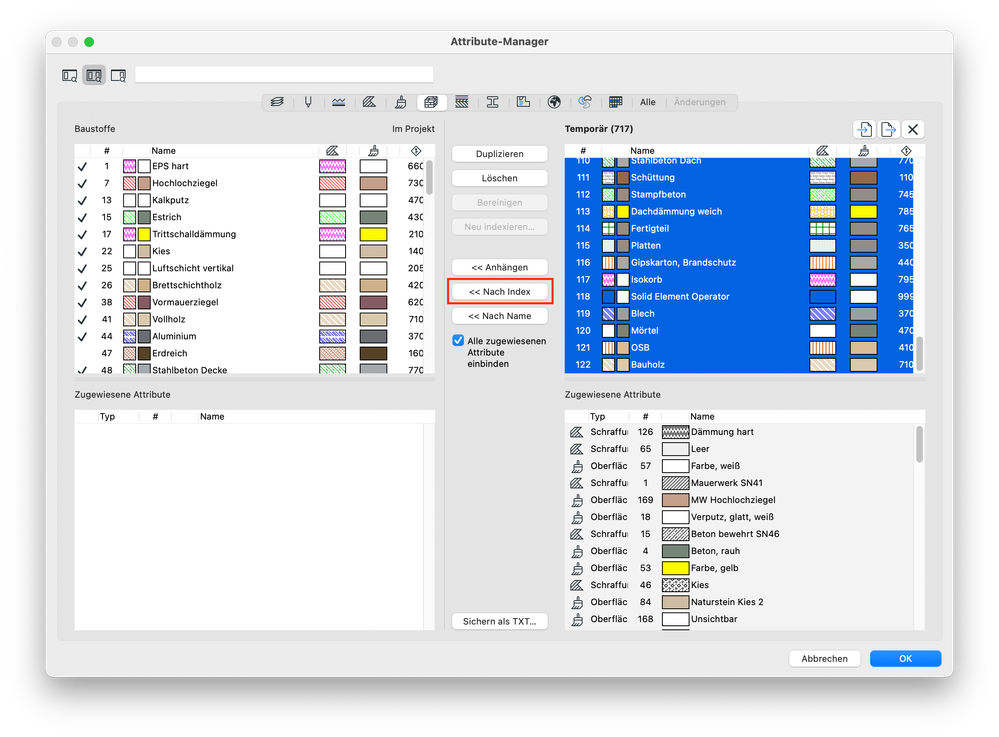The height and width of the screenshot is (737, 999).
Task: Open the Operation Profiles grid tab
Action: 615,102
